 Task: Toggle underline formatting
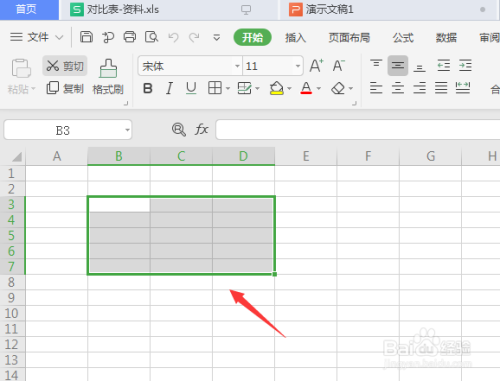coord(191,88)
